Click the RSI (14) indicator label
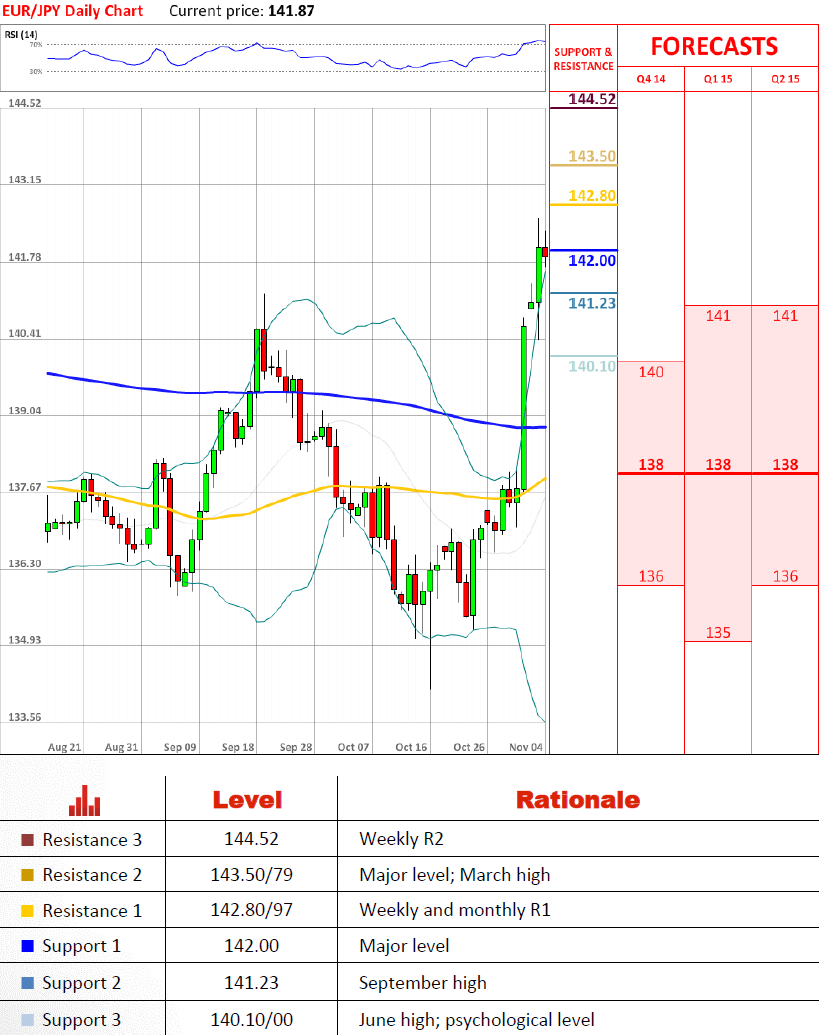Viewport: 819px width, 1035px height. click(21, 34)
